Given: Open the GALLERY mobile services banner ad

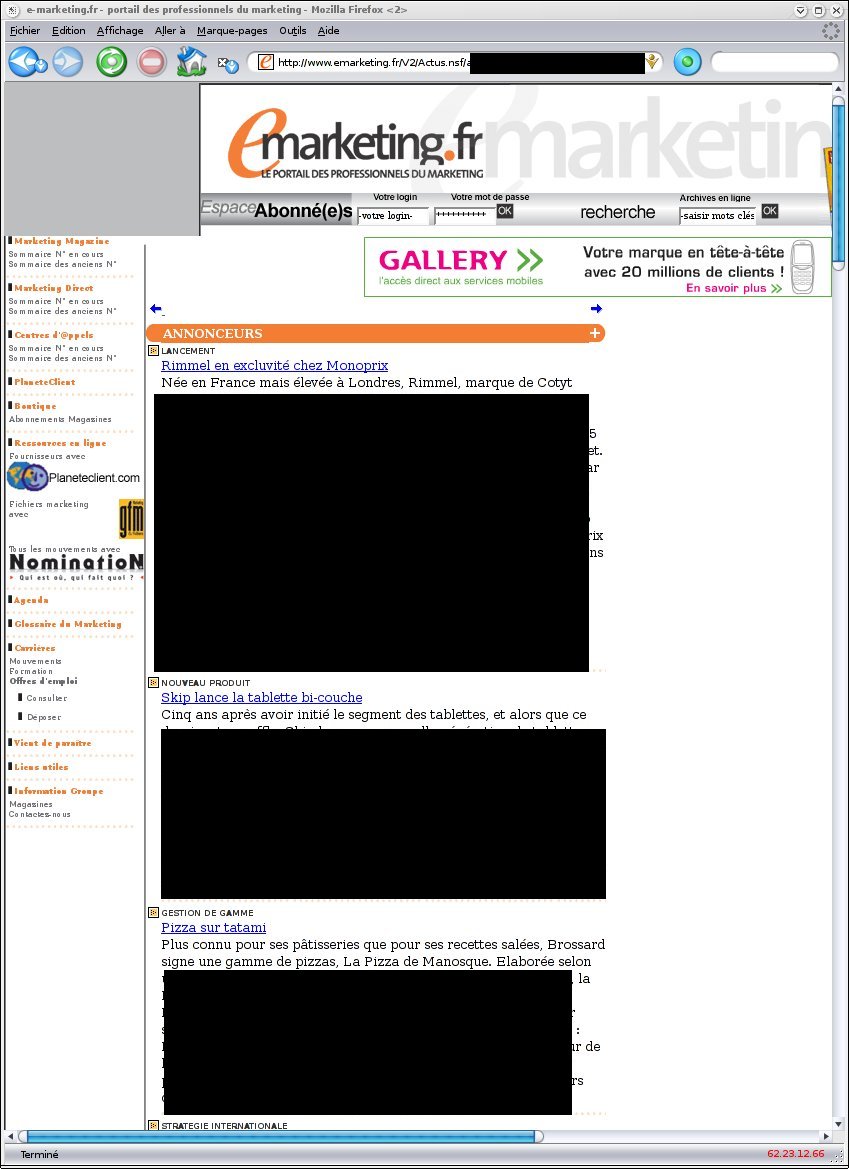Looking at the screenshot, I should [x=597, y=267].
